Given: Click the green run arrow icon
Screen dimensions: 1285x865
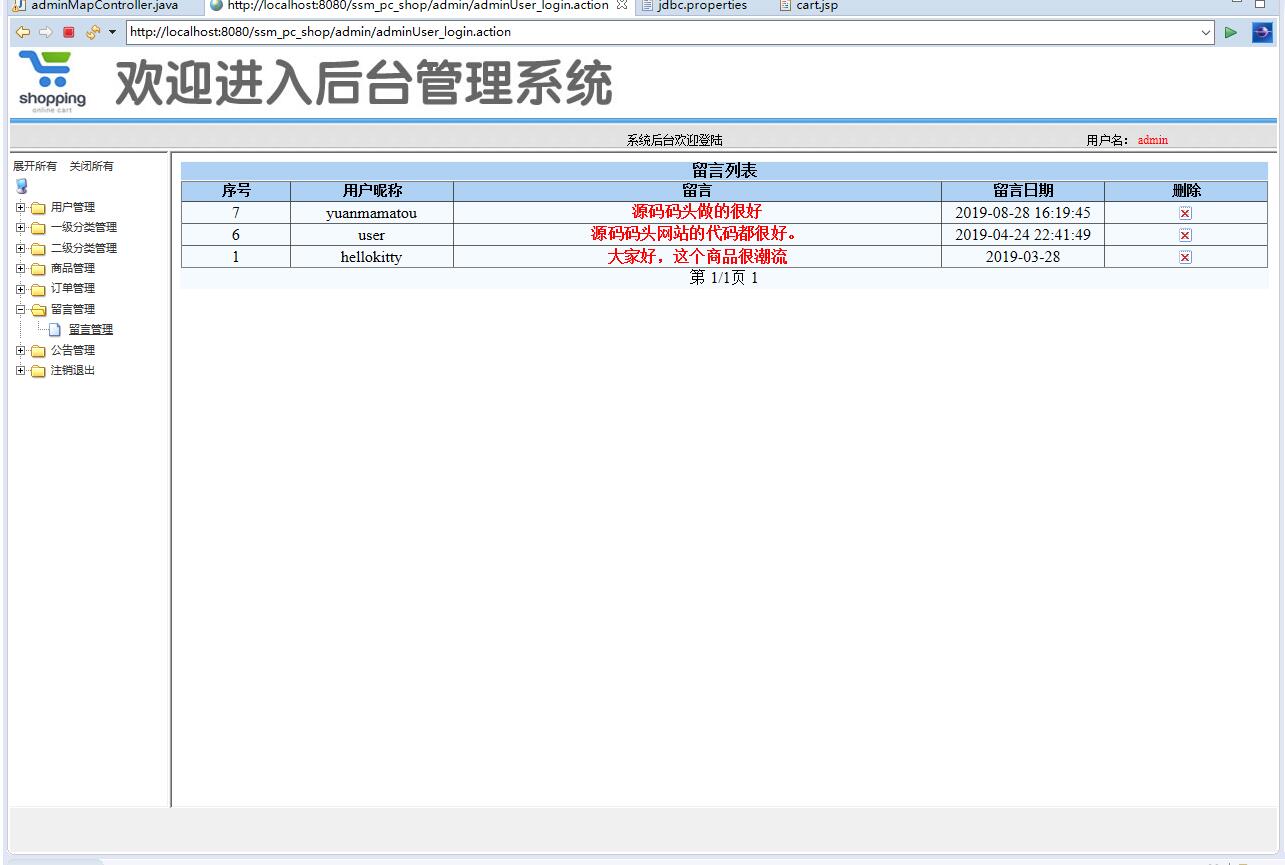Looking at the screenshot, I should 1231,31.
